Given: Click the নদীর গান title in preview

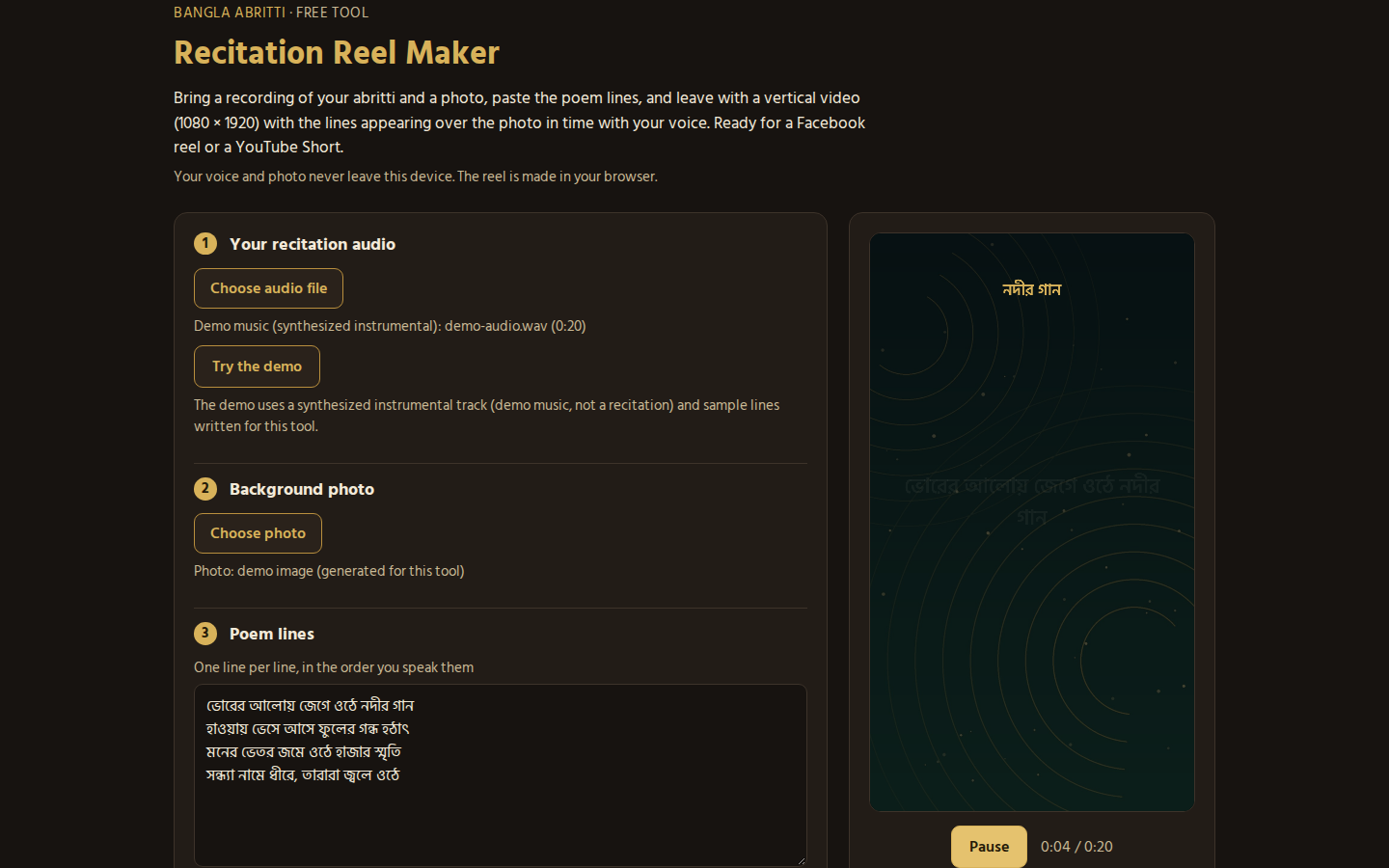Looking at the screenshot, I should 1032,289.
